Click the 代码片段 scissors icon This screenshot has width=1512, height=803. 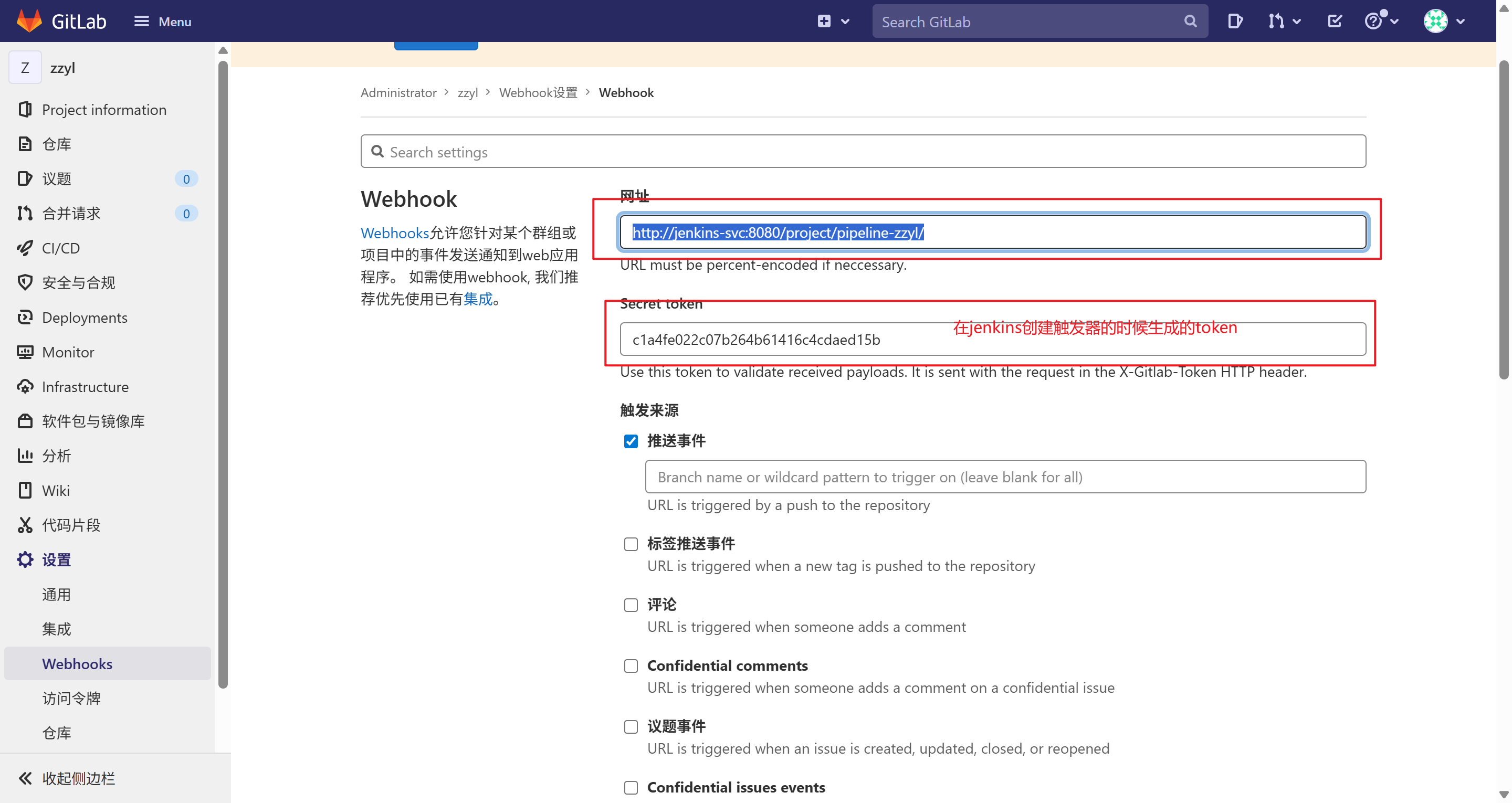click(25, 525)
